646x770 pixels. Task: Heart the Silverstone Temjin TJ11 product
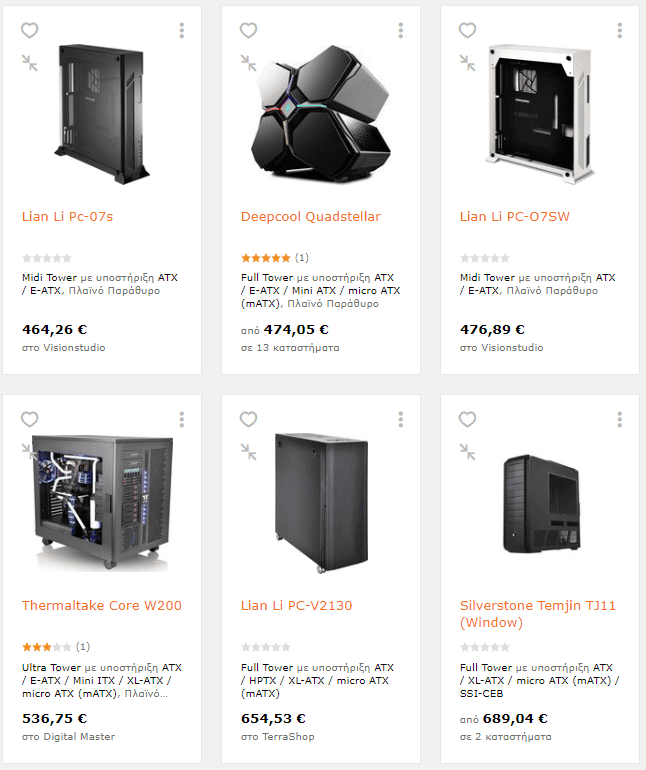click(468, 419)
